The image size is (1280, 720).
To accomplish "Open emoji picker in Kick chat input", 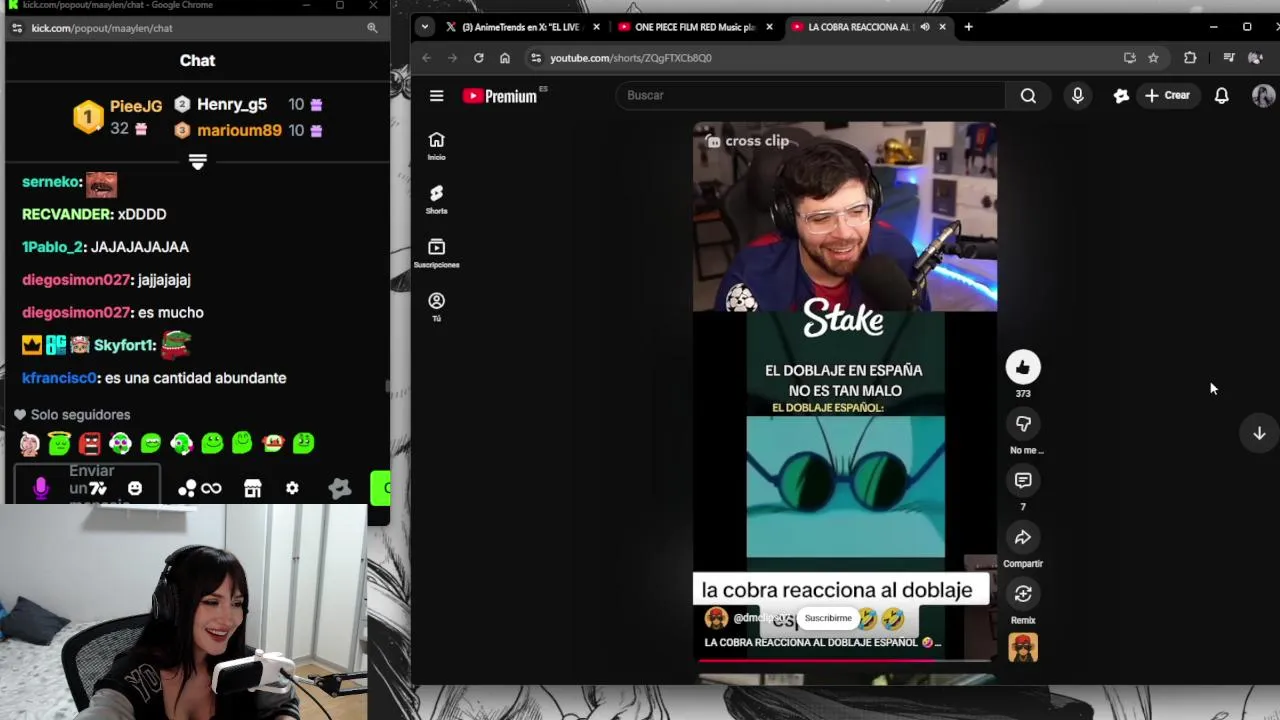I will pos(135,488).
